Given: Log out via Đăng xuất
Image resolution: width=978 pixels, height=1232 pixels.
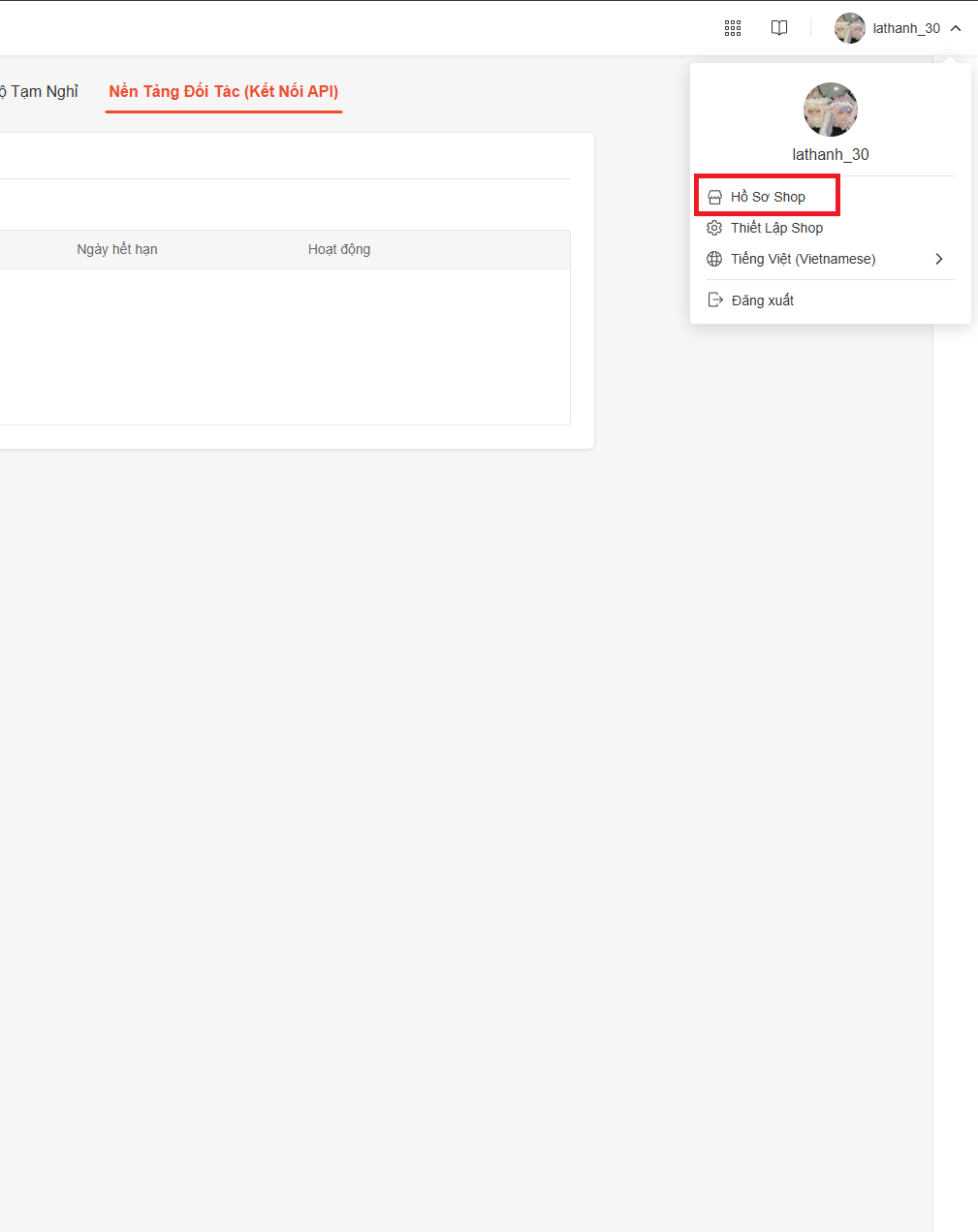Looking at the screenshot, I should point(763,300).
